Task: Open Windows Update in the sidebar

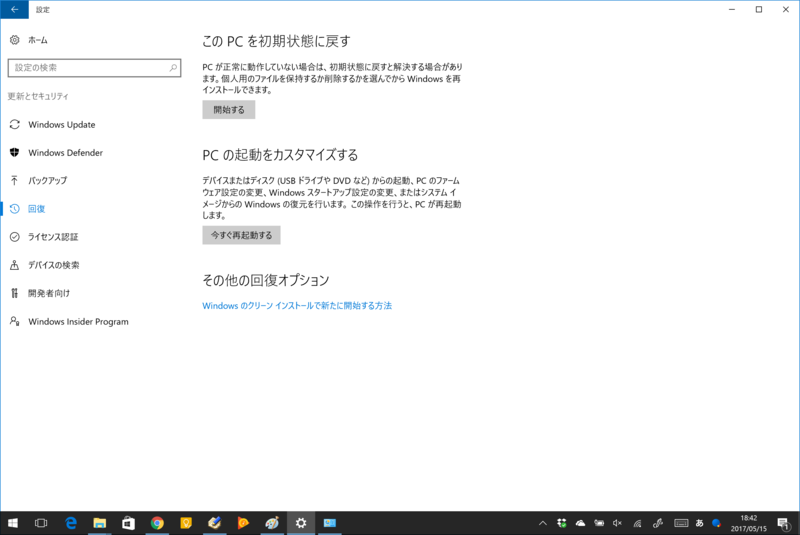Action: [61, 124]
